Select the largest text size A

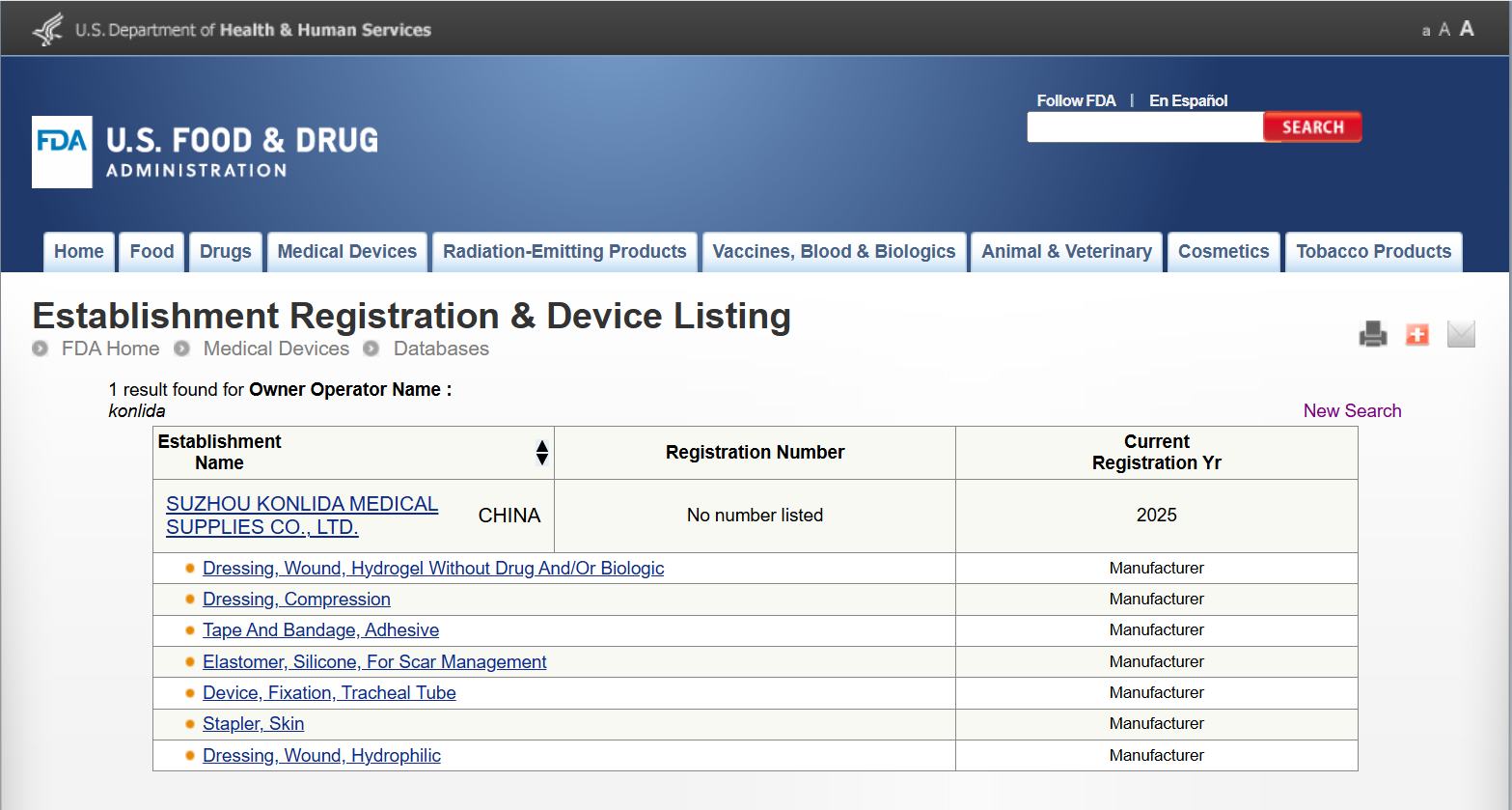click(x=1467, y=29)
